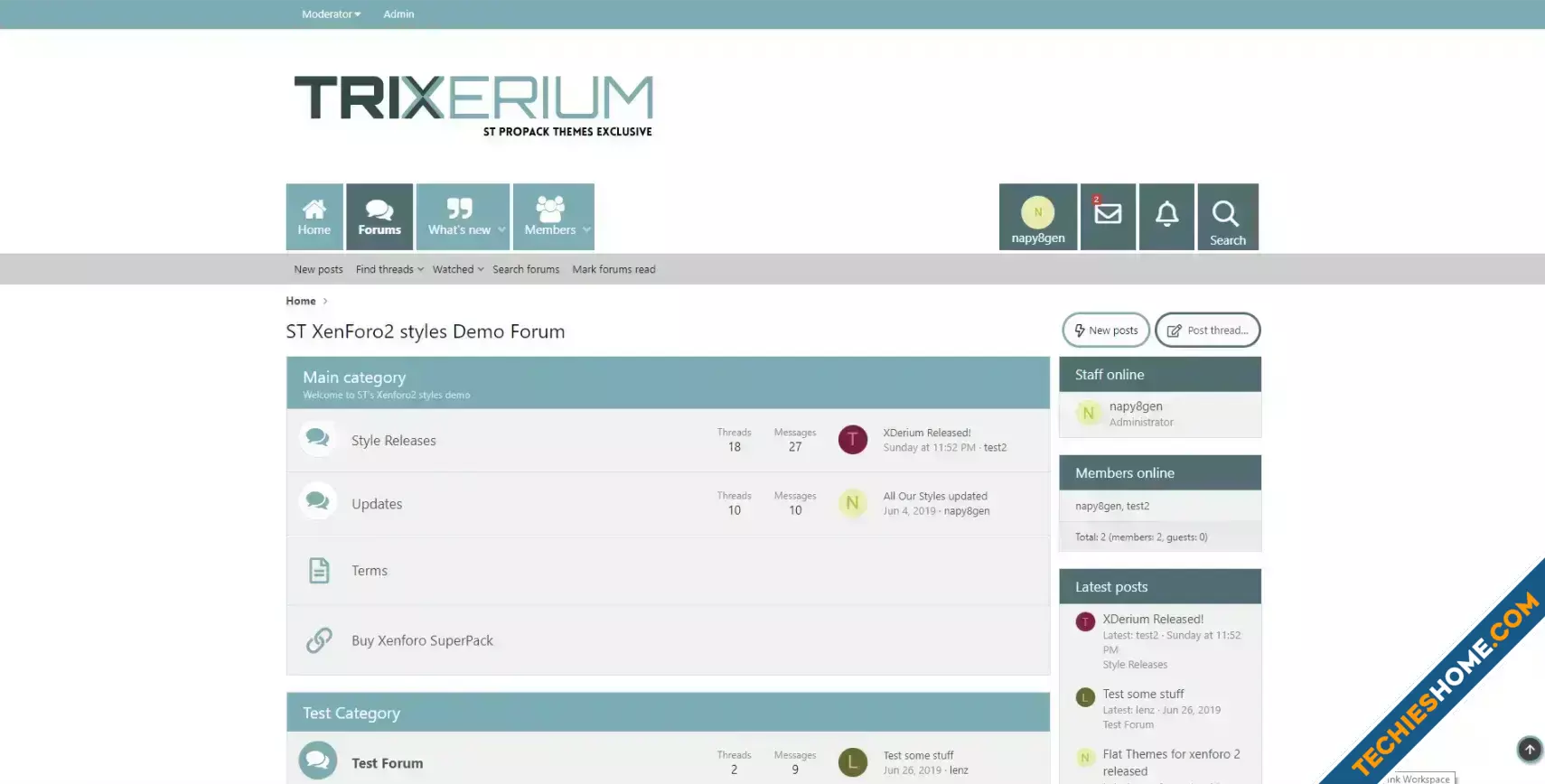Image resolution: width=1545 pixels, height=784 pixels.
Task: Click the Terms page document icon
Action: 319,571
